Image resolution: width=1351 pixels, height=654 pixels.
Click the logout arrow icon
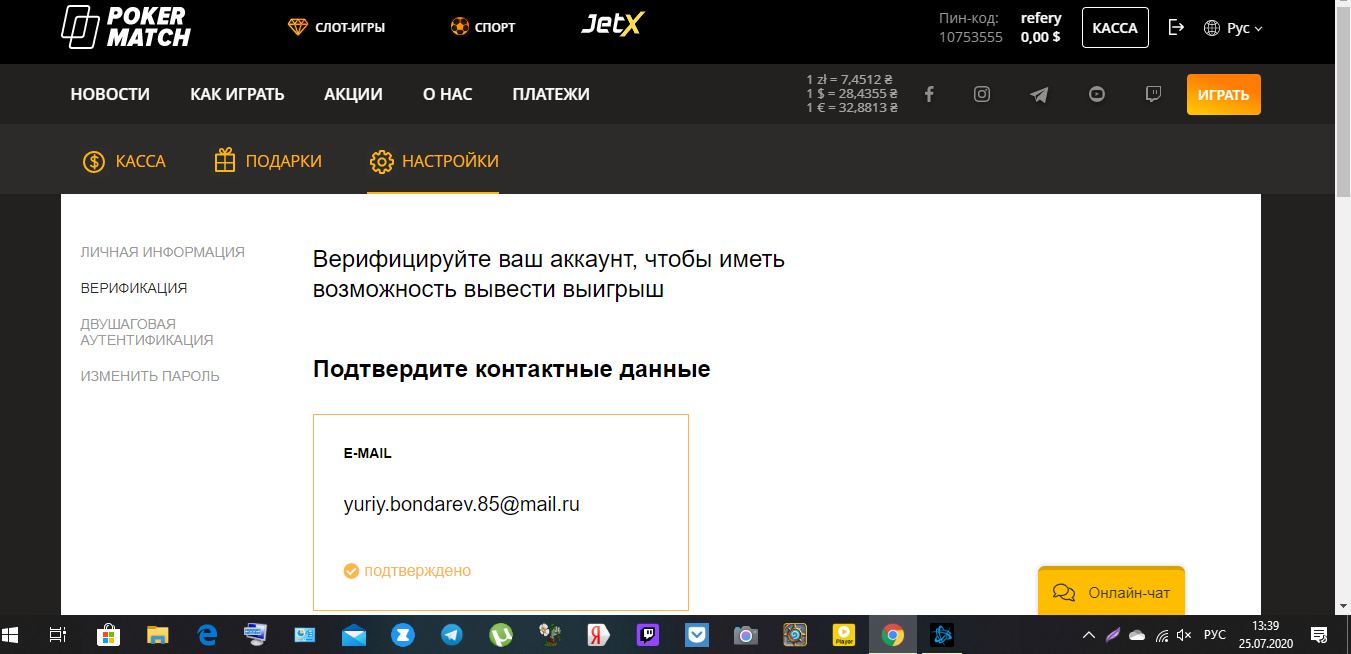1176,27
